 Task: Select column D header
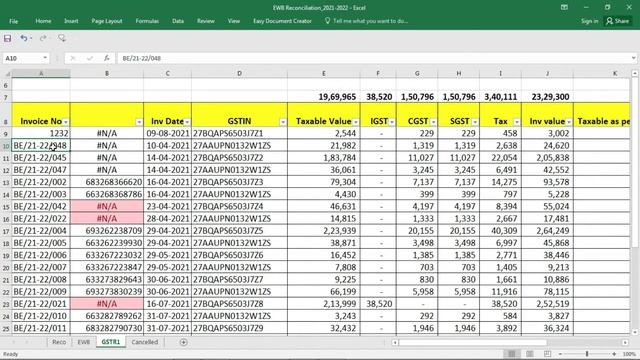[x=239, y=73]
